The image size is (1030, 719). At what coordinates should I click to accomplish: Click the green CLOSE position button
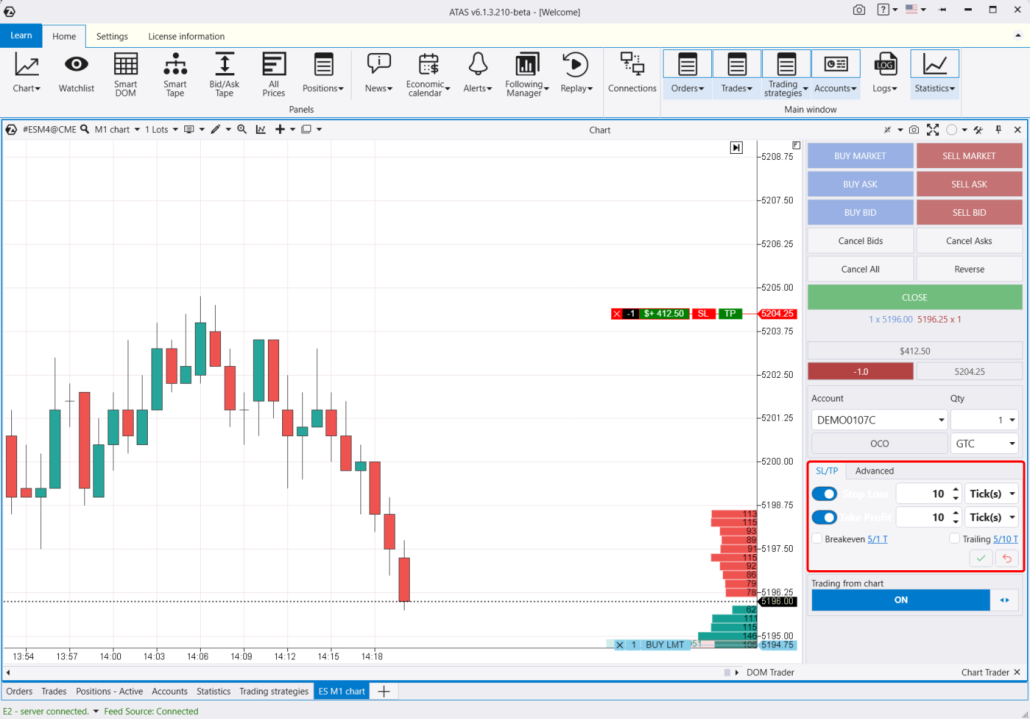click(x=914, y=297)
